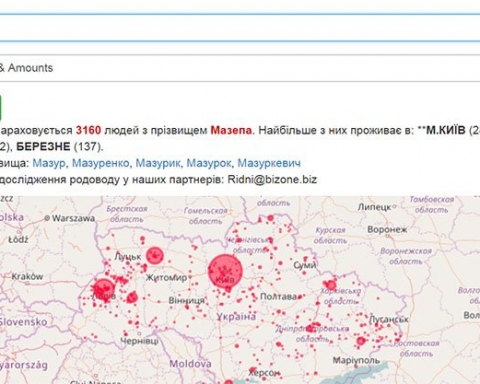
Task: Open the Мазуренко surname link
Action: pos(100,163)
